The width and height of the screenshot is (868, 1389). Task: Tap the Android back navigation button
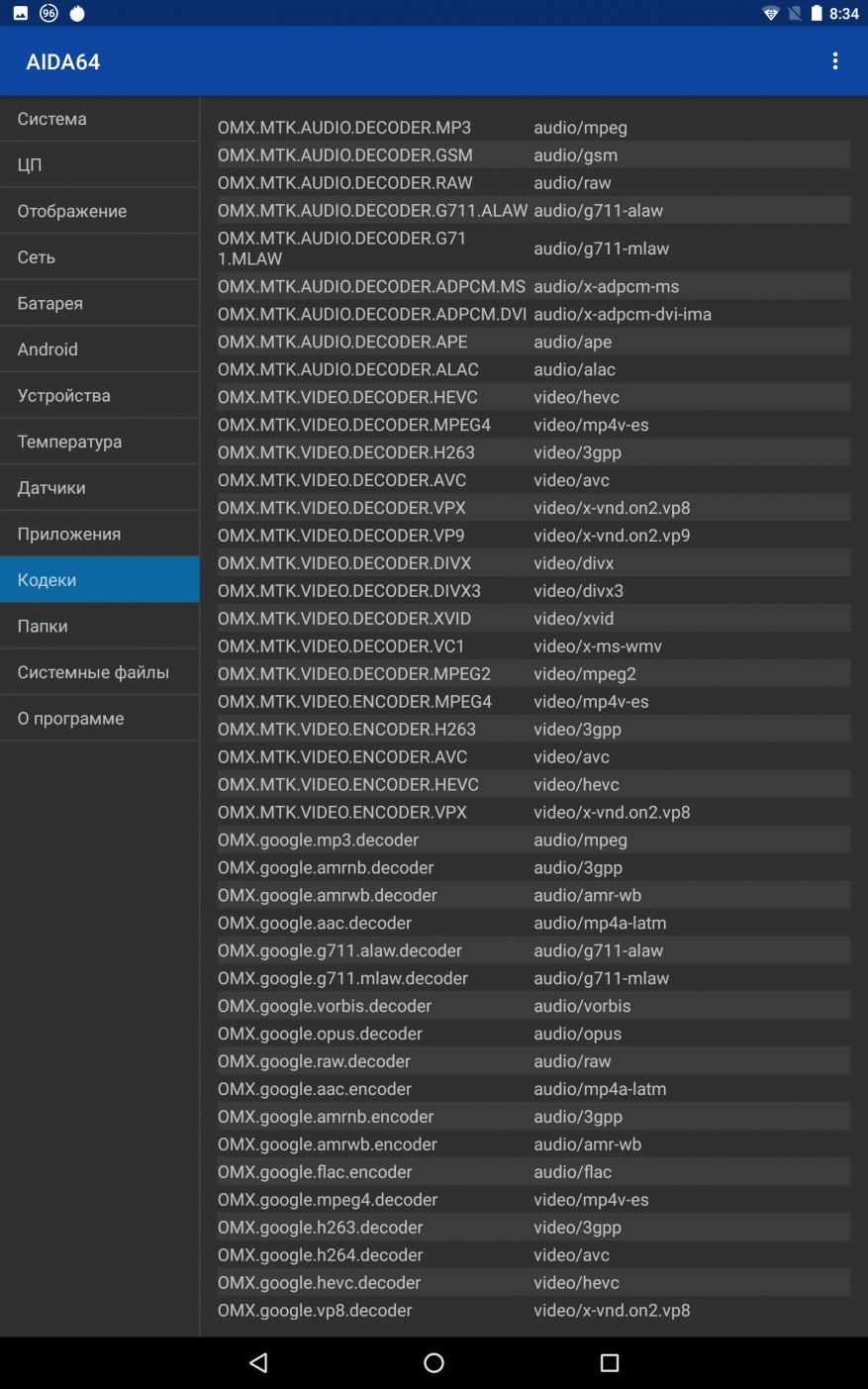pos(259,1363)
